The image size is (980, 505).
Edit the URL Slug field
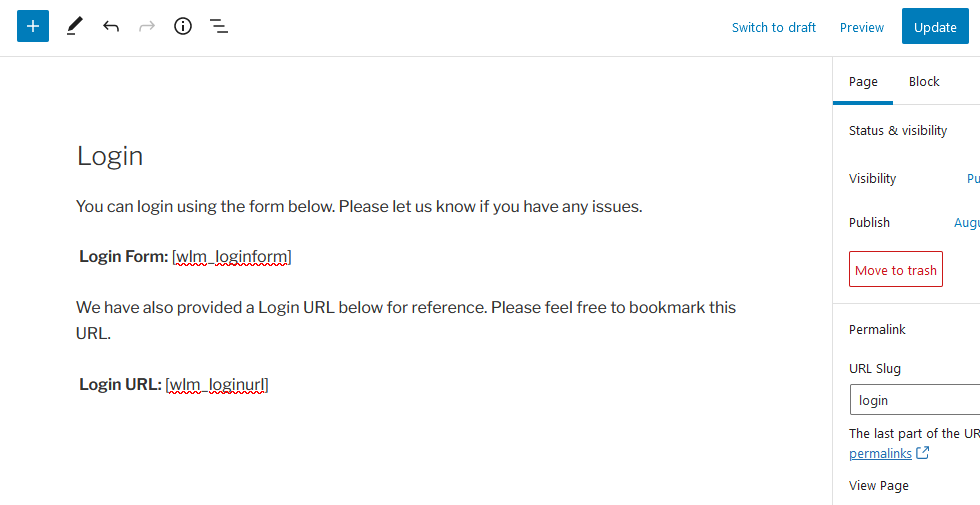coord(915,400)
